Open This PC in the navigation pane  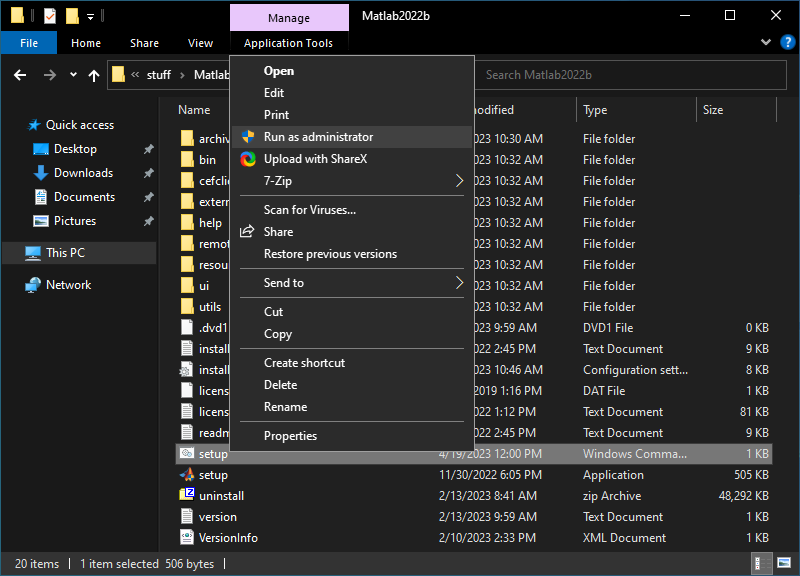coord(65,253)
